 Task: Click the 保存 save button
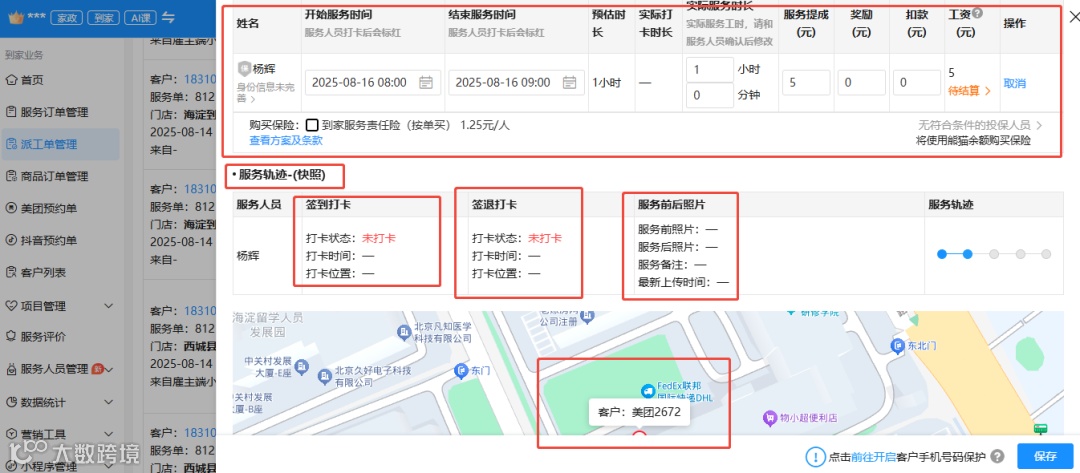tap(1044, 456)
